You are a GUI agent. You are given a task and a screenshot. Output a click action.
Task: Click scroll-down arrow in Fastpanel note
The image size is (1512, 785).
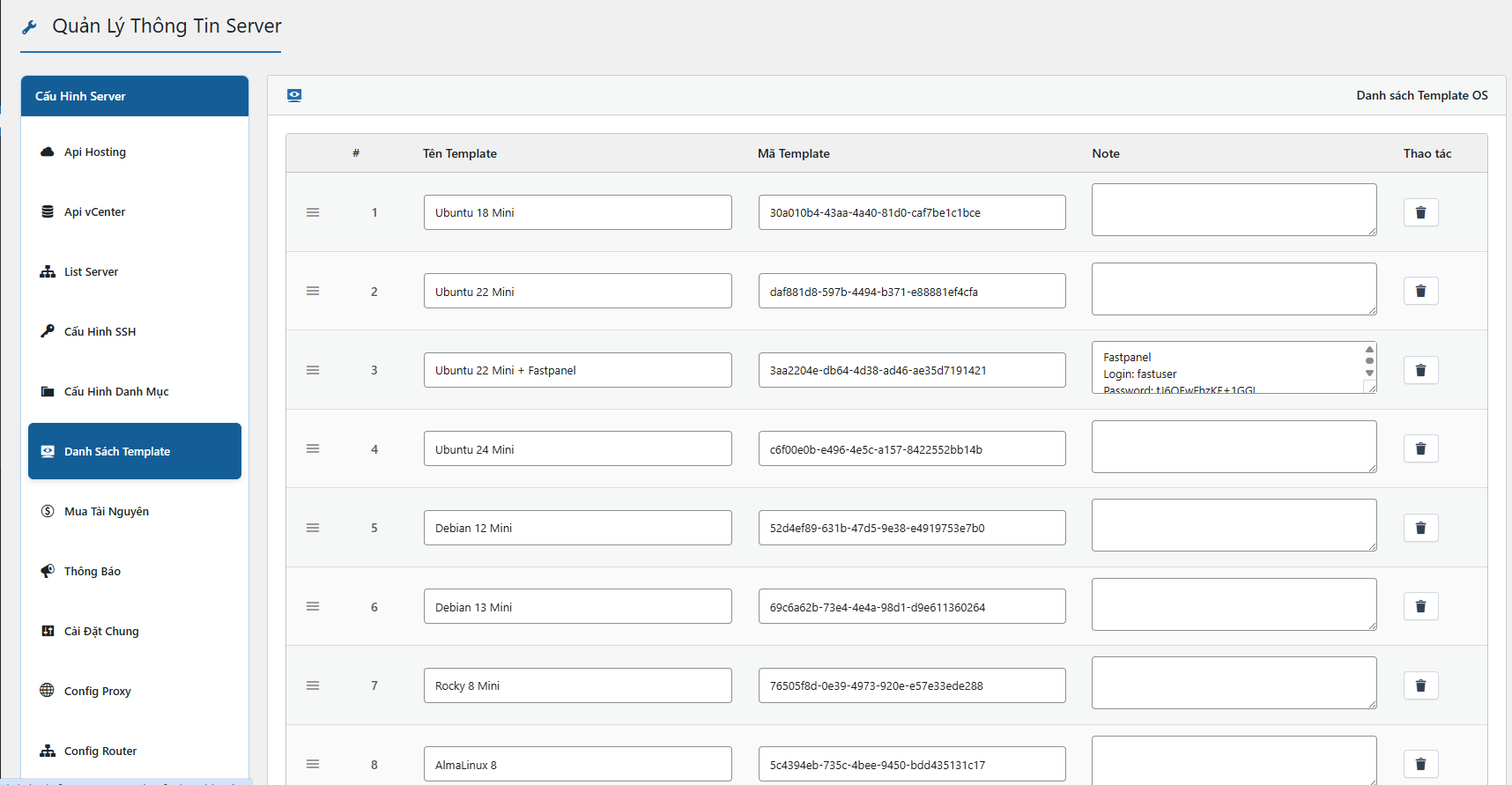1369,373
